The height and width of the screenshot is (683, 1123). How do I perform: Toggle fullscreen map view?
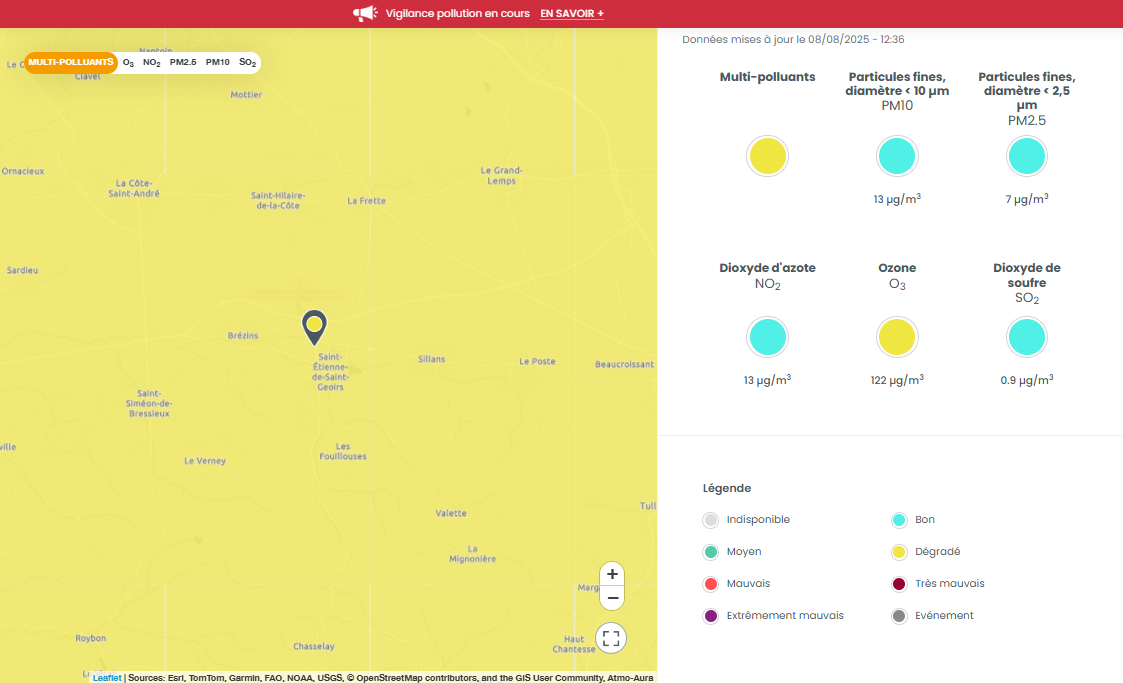point(611,638)
